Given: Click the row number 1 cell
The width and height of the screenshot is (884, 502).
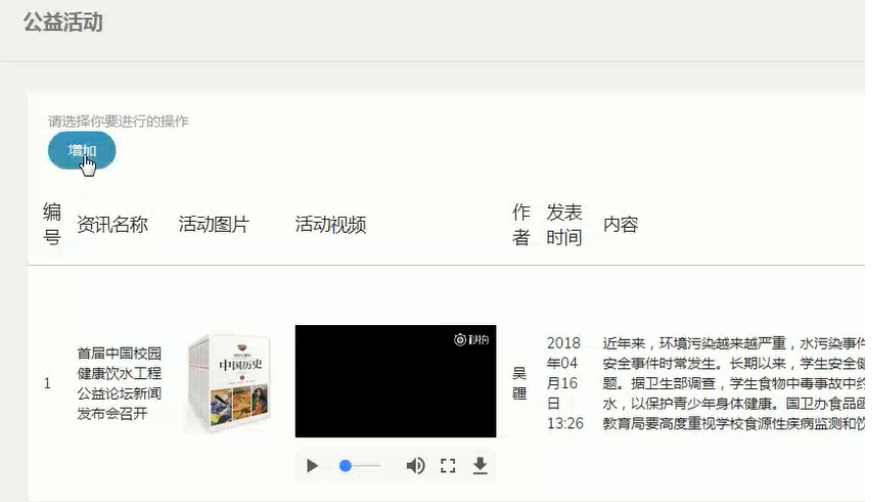Looking at the screenshot, I should (47, 384).
